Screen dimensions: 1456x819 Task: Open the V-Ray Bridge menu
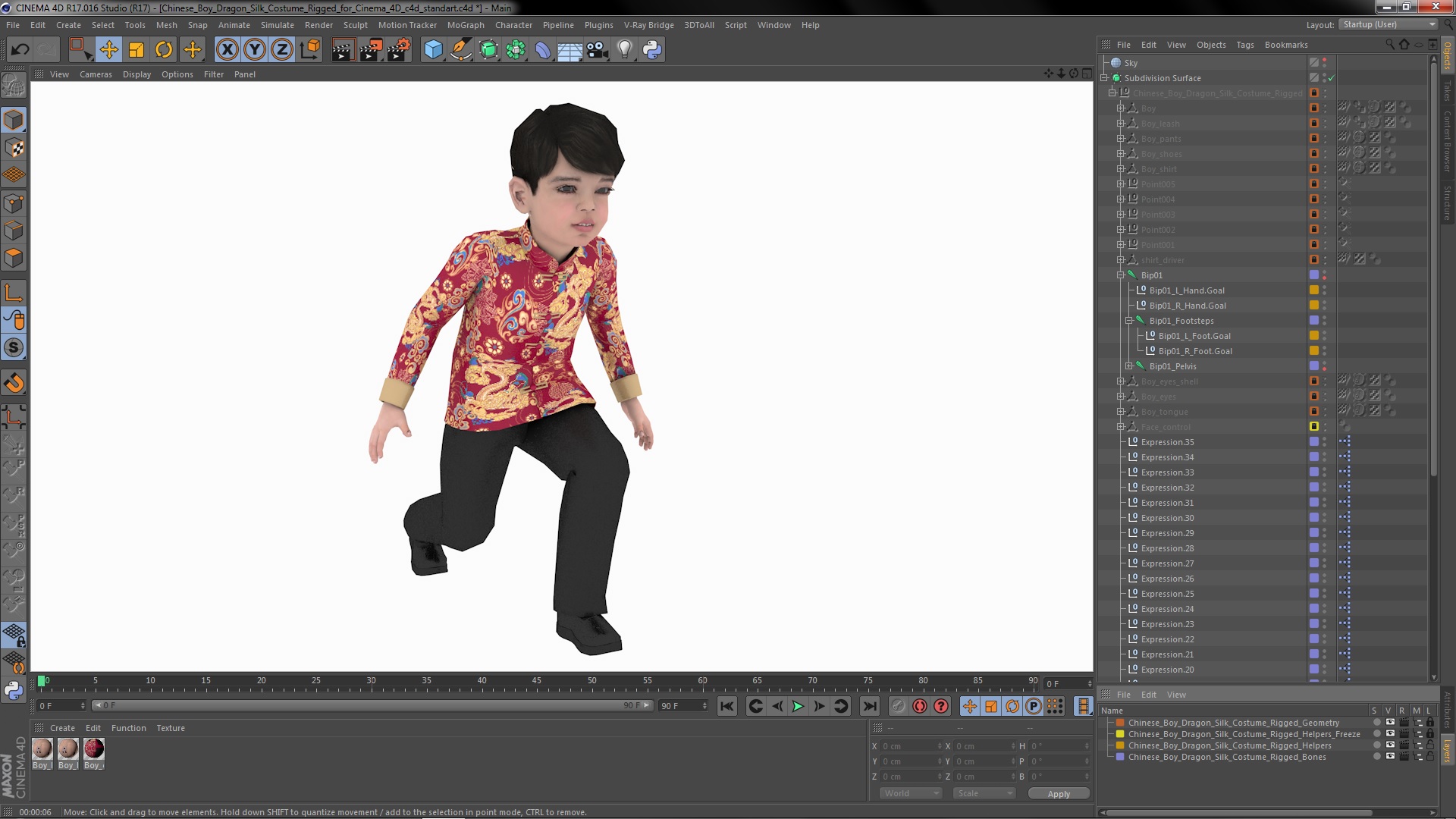648,25
